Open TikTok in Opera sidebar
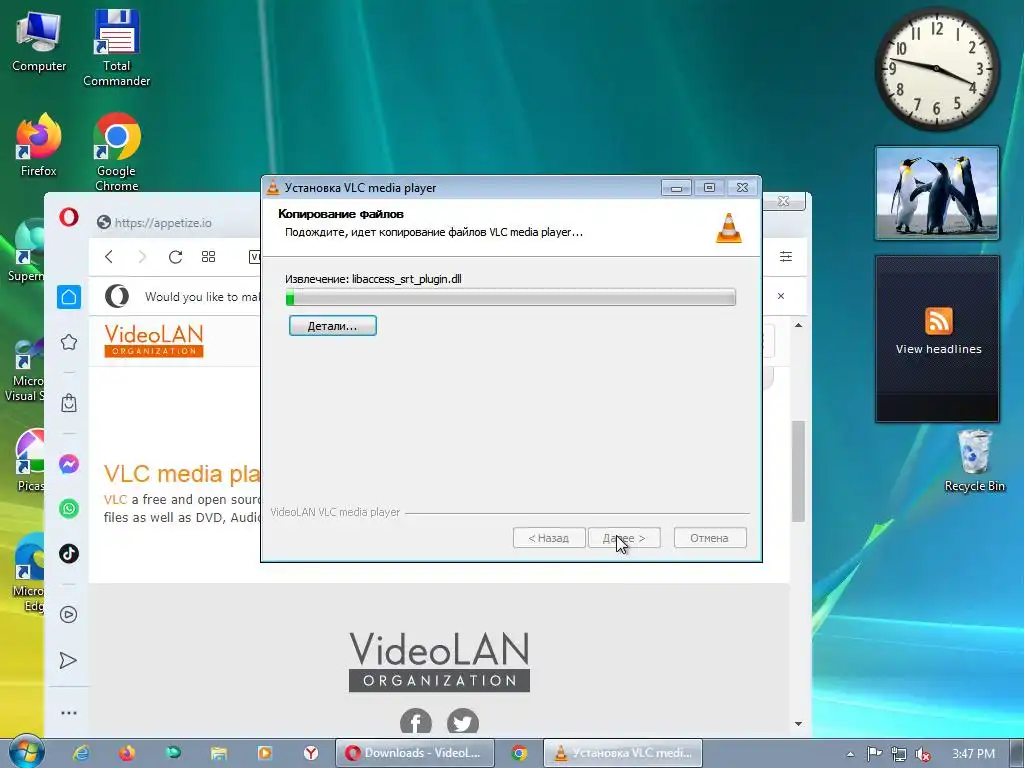 tap(69, 553)
